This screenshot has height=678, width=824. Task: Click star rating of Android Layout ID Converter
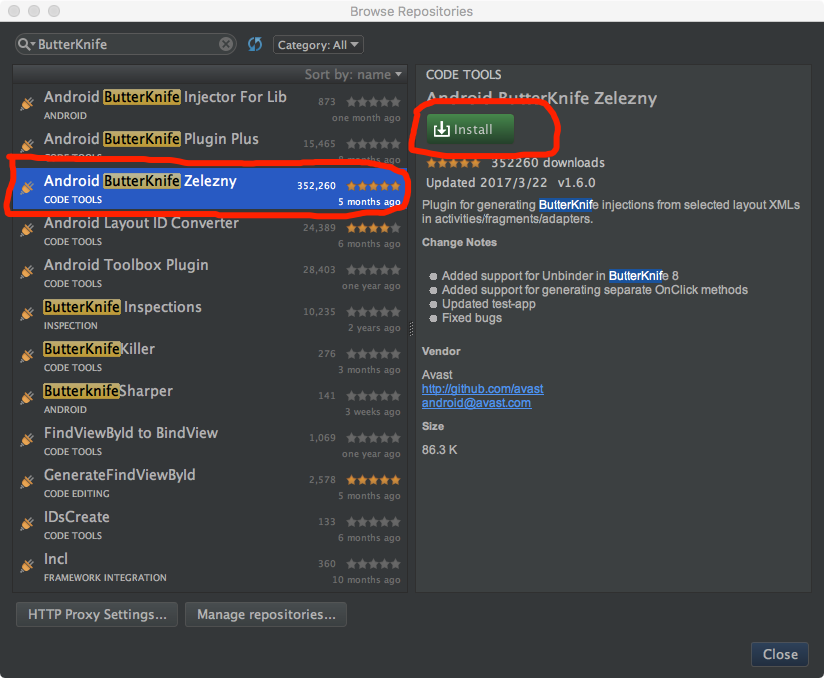pos(373,228)
